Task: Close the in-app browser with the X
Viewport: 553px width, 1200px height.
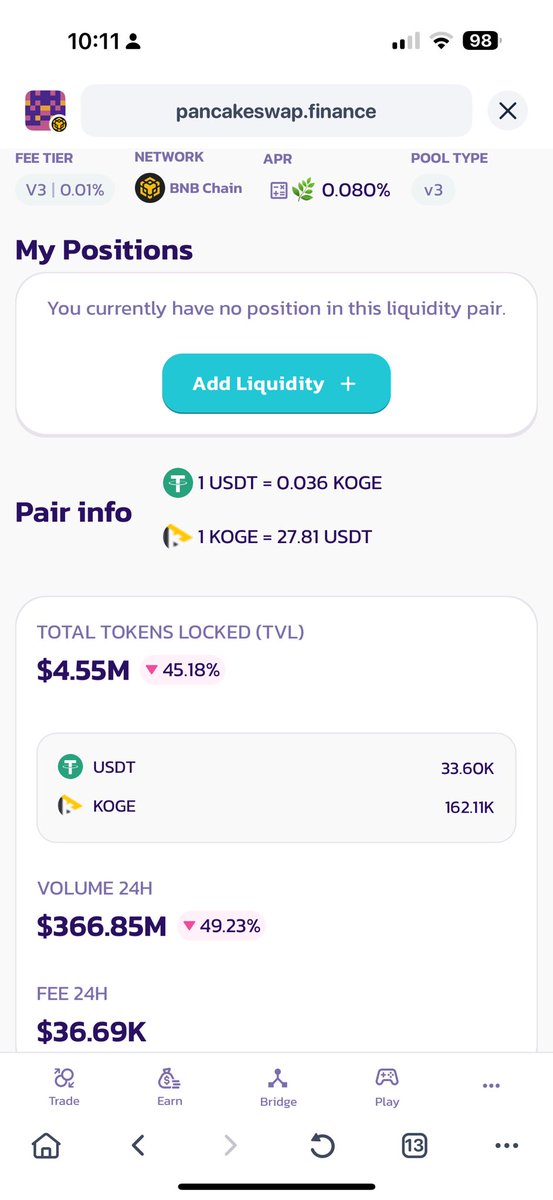Action: [x=508, y=111]
